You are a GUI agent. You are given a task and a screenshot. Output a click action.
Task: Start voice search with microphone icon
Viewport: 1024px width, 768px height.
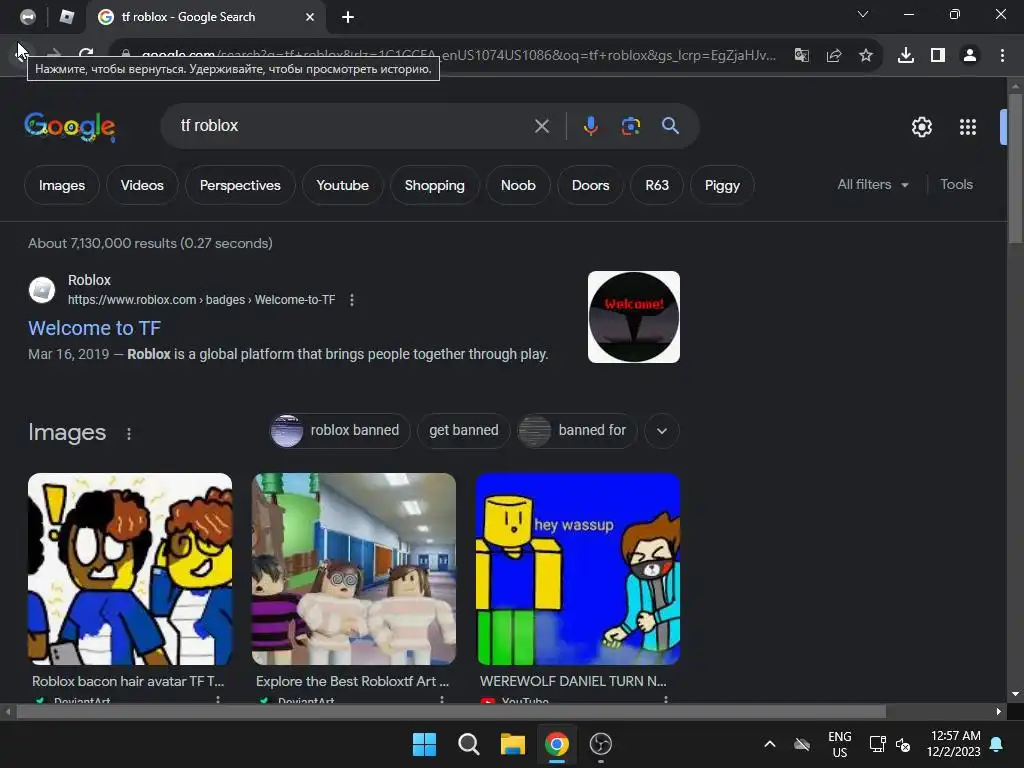click(x=590, y=126)
